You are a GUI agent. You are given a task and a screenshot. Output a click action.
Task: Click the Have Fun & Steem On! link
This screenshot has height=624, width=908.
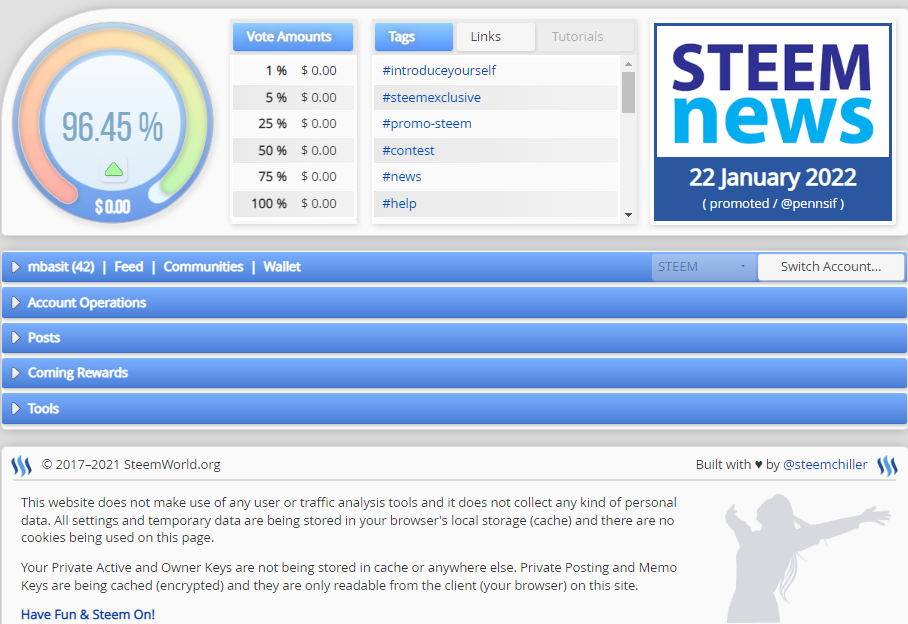point(88,614)
